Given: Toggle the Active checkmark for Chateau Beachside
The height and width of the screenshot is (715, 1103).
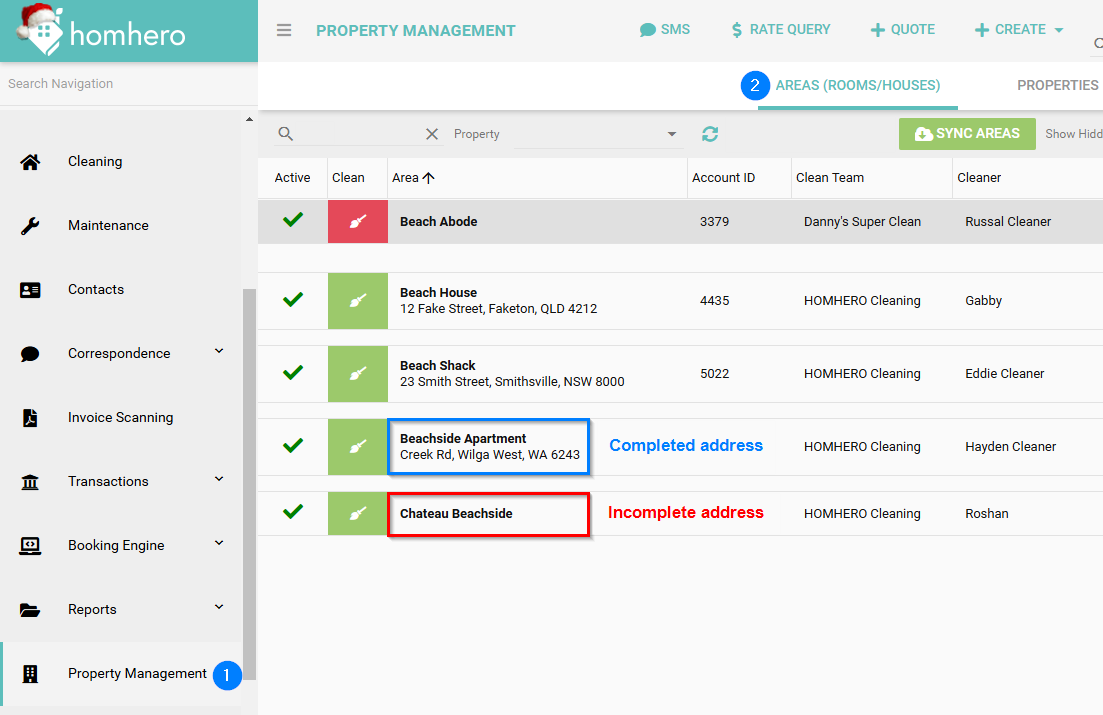Looking at the screenshot, I should 293,512.
